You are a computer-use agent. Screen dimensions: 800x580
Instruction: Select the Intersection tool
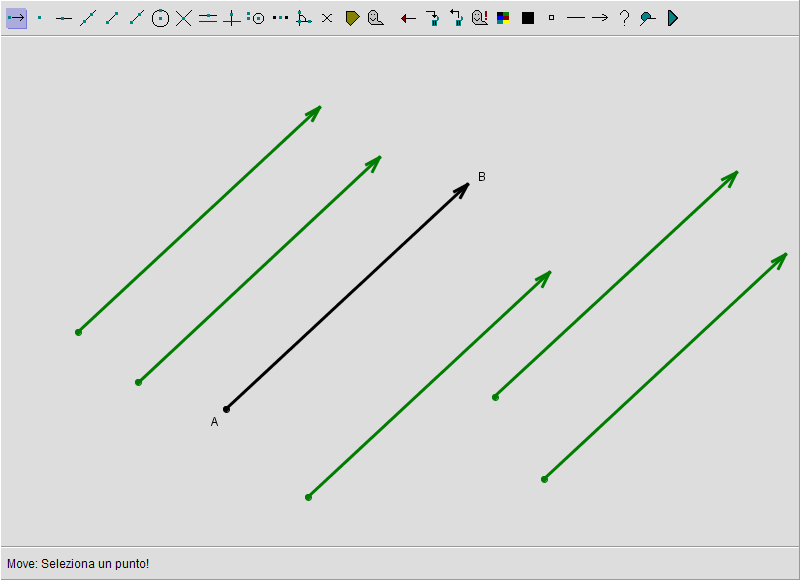click(184, 18)
